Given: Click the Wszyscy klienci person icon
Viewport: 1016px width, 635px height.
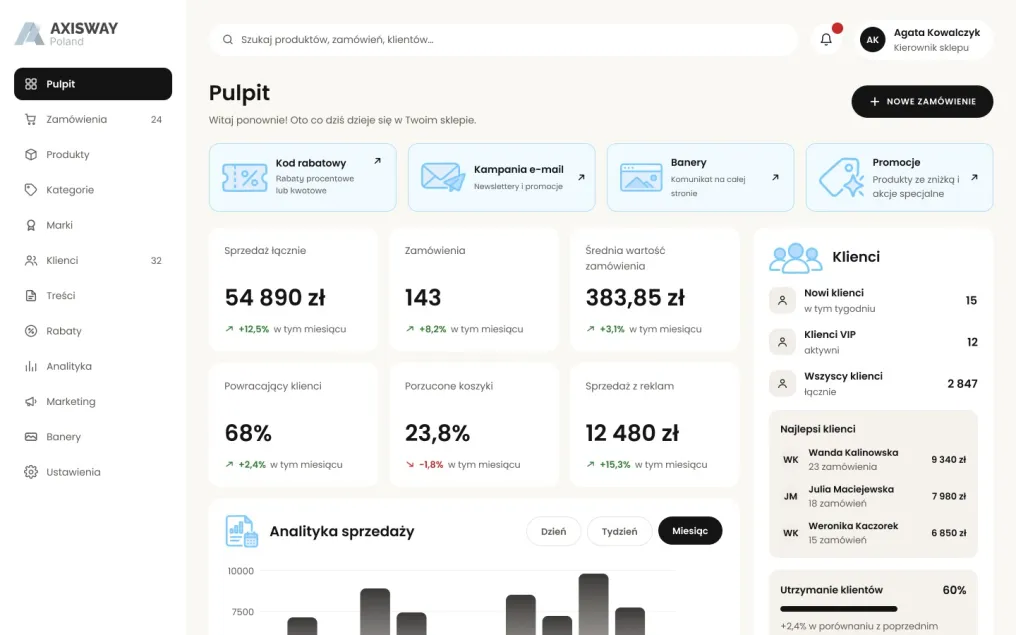Looking at the screenshot, I should point(782,384).
